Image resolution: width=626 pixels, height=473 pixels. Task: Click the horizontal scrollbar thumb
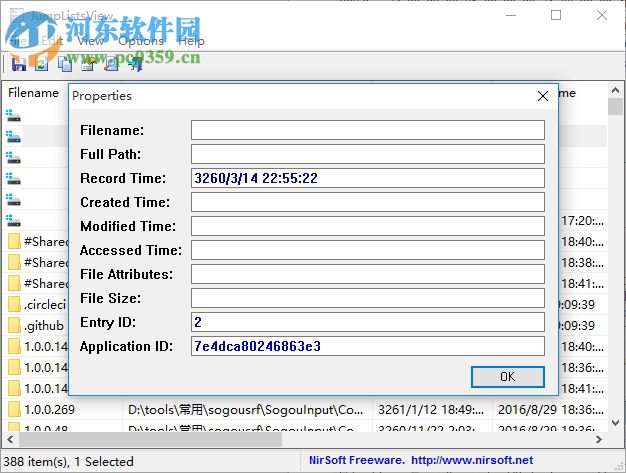coord(150,439)
